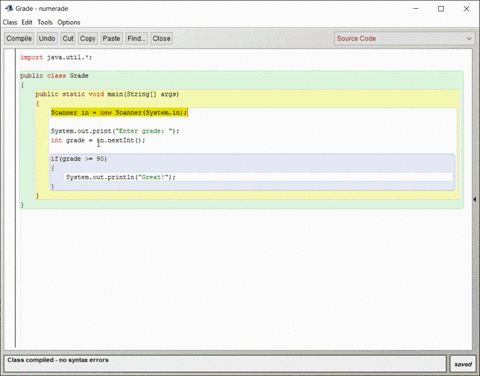480x376 pixels.
Task: Open the Source Code view dropdown
Action: tap(404, 38)
